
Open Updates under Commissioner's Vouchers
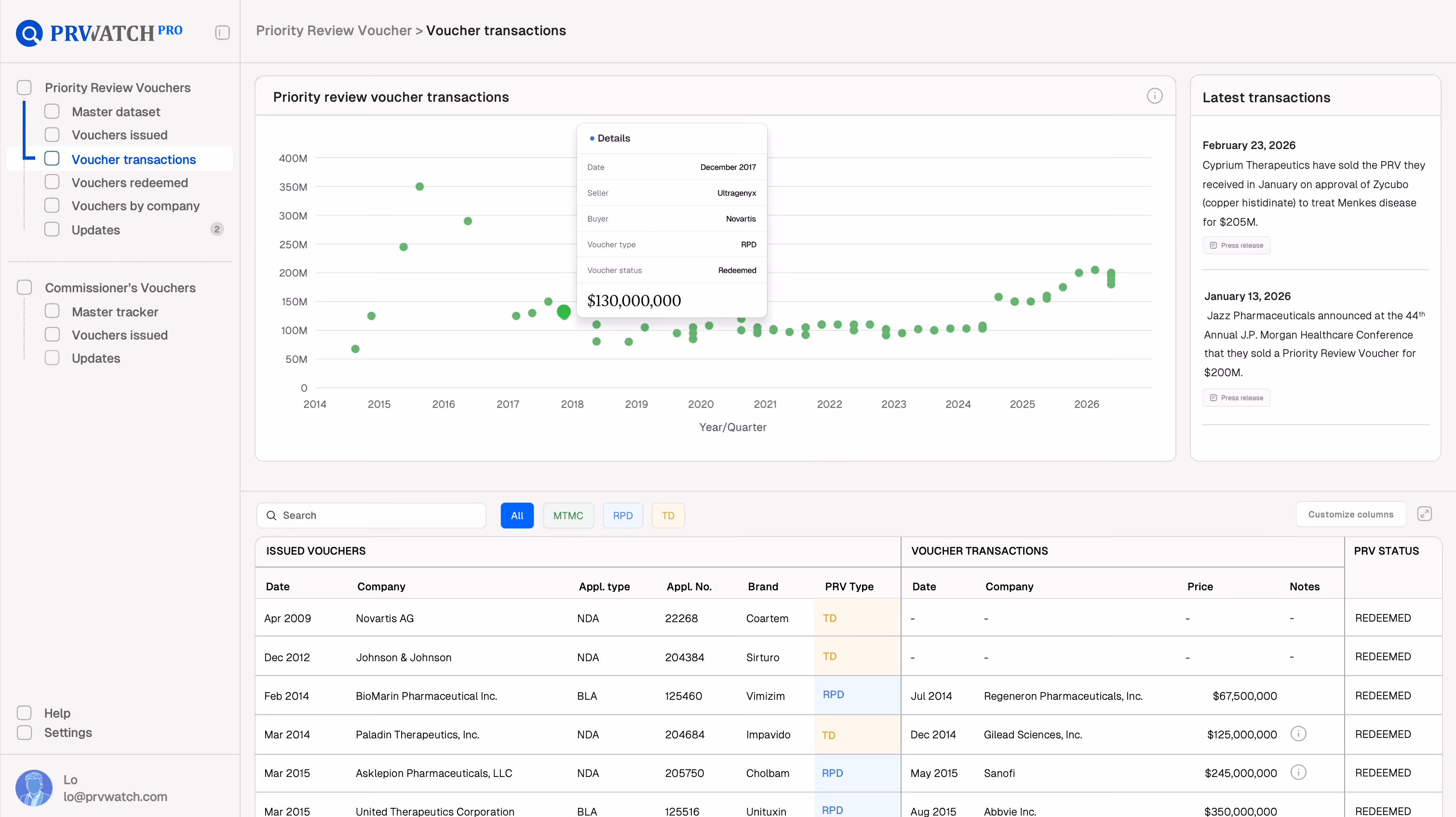[x=95, y=358]
